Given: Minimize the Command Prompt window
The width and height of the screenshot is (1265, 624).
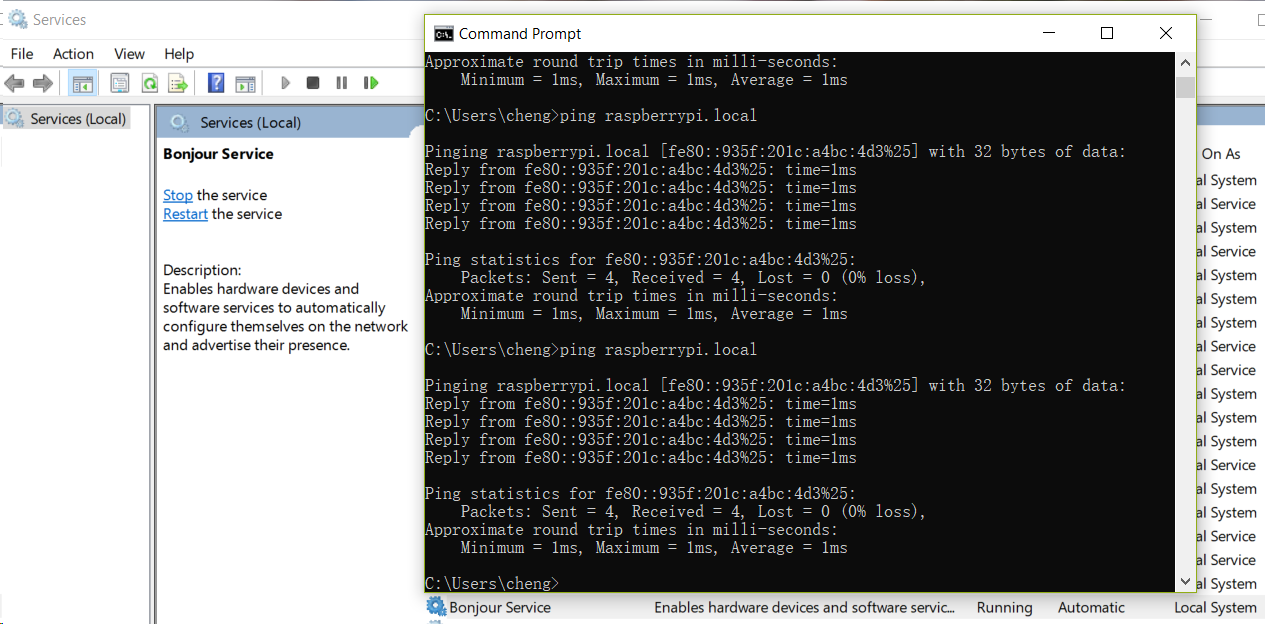Looking at the screenshot, I should click(x=1047, y=33).
